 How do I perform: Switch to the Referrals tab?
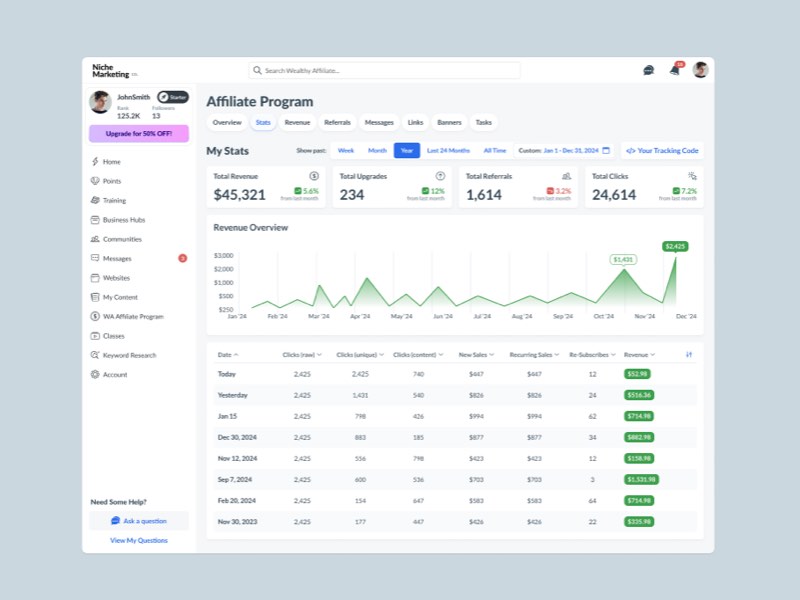337,122
